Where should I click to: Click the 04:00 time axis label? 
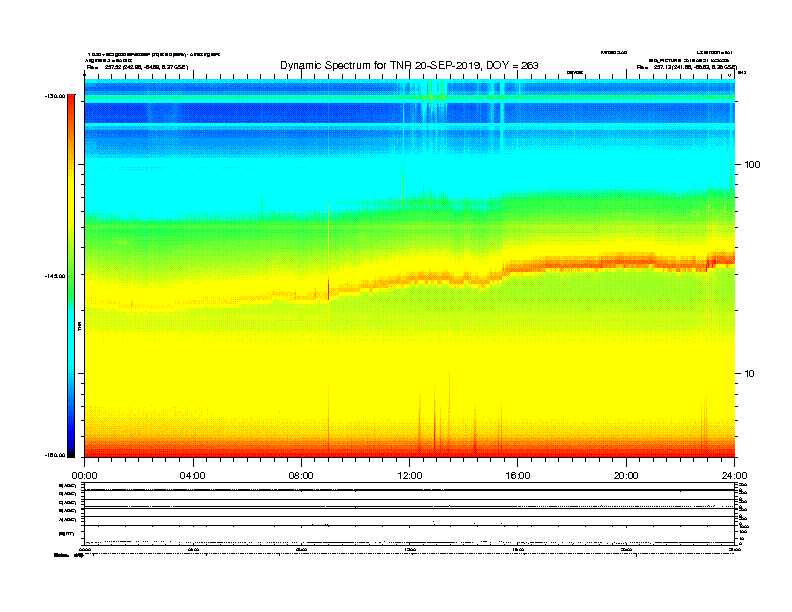[x=193, y=476]
